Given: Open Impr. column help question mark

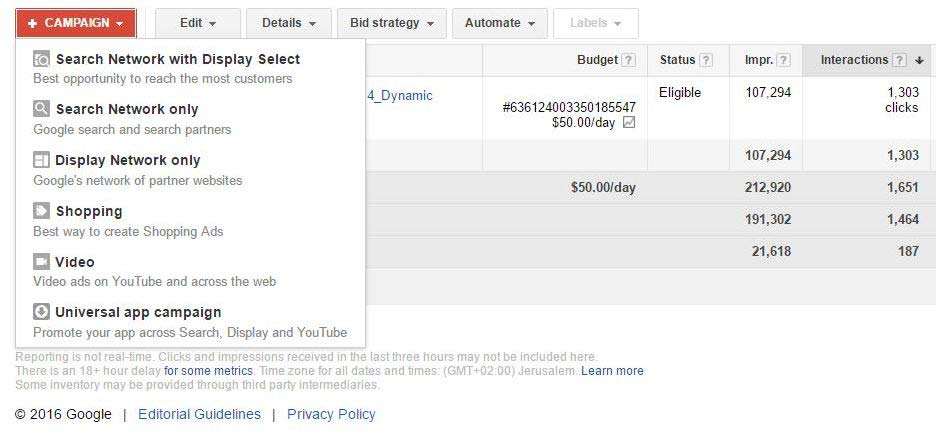Looking at the screenshot, I should click(x=784, y=60).
